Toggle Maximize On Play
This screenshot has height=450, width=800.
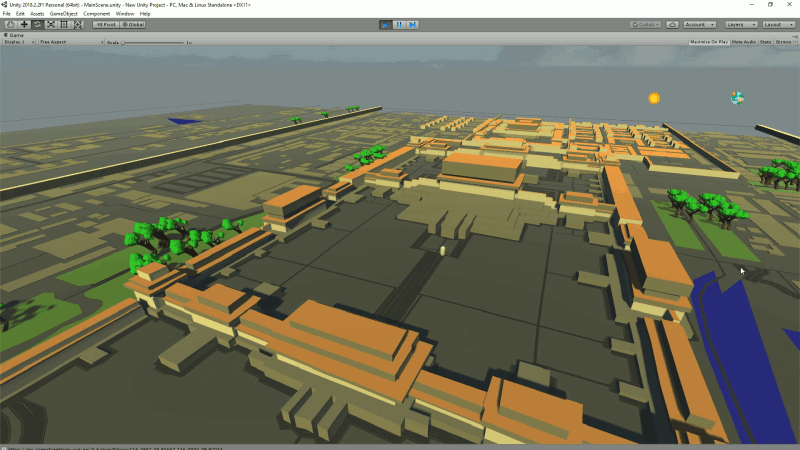click(709, 42)
